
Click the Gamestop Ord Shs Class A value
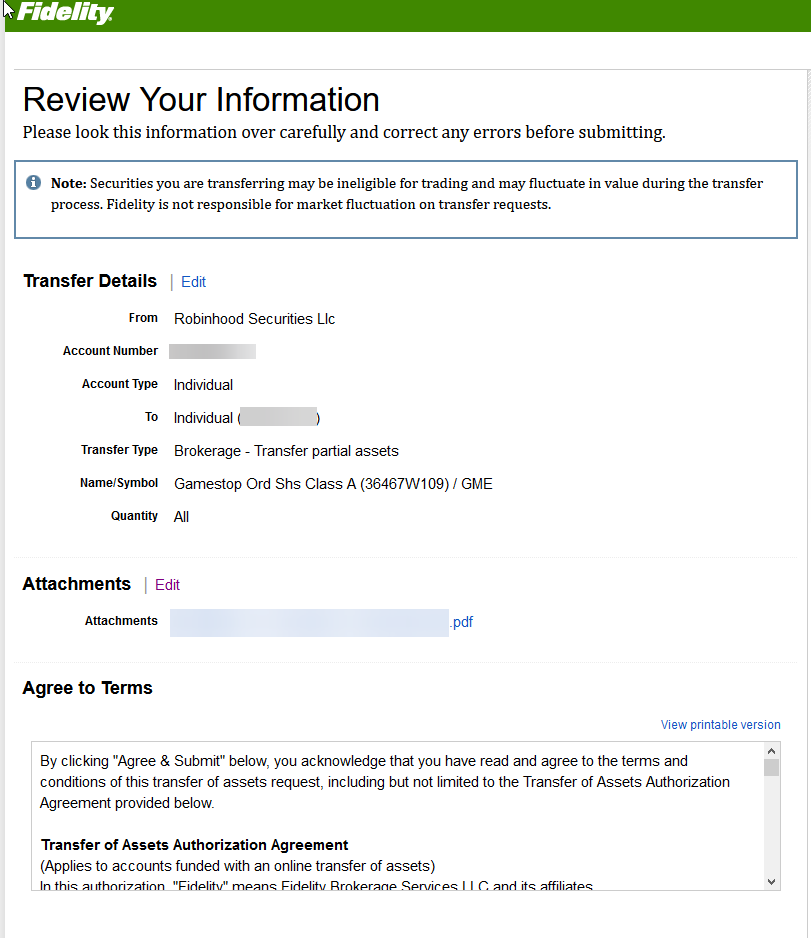333,484
